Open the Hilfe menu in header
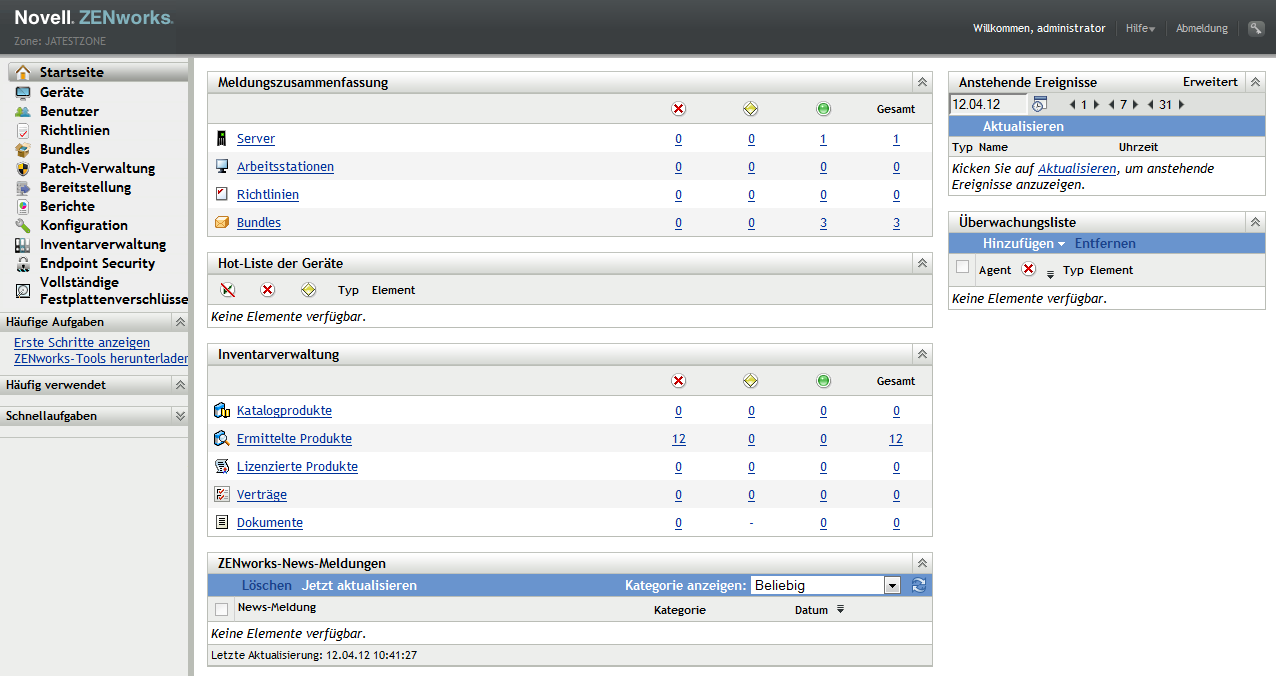1276x676 pixels. point(1139,28)
